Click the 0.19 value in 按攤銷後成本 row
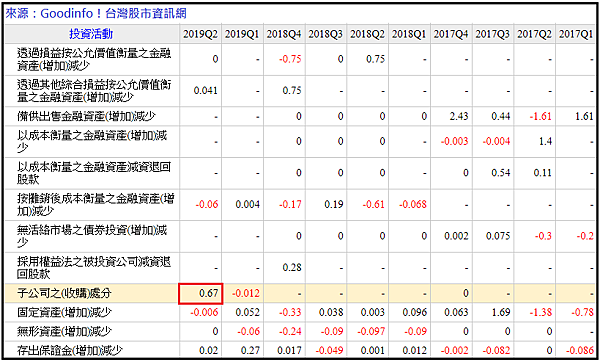Image resolution: width=600 pixels, height=362 pixels. [x=334, y=204]
